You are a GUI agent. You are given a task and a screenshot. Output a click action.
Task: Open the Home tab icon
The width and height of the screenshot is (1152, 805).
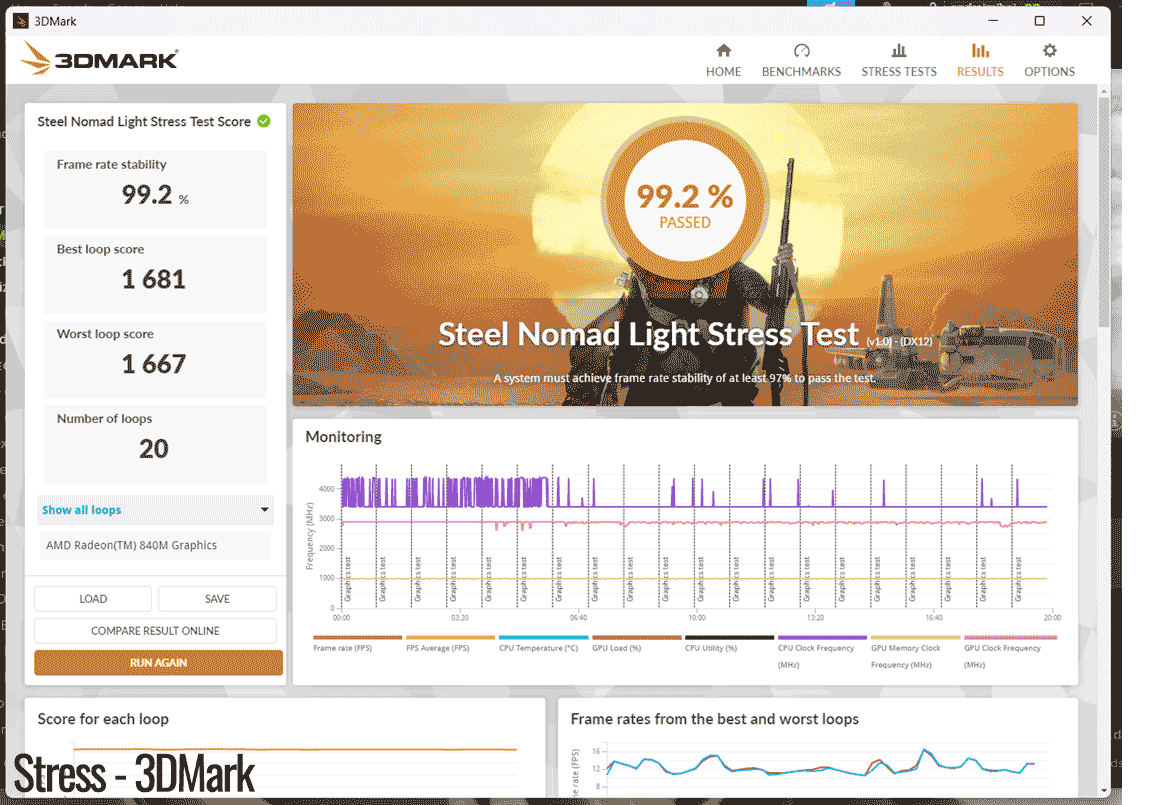[x=724, y=51]
